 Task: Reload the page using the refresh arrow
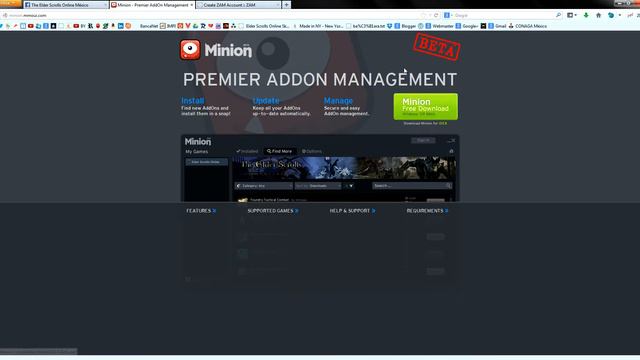click(436, 15)
